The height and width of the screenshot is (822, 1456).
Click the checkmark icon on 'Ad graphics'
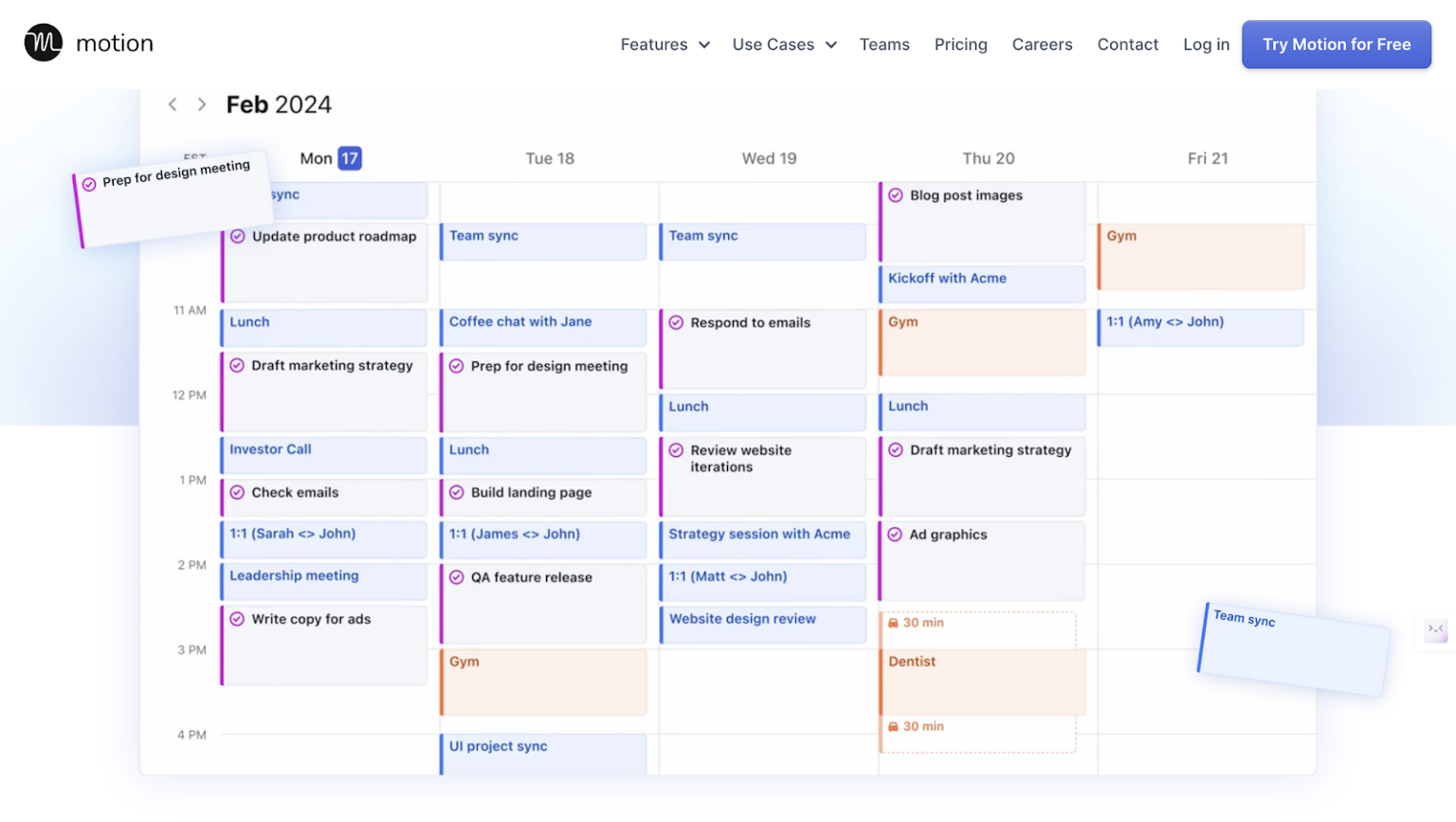tap(896, 534)
